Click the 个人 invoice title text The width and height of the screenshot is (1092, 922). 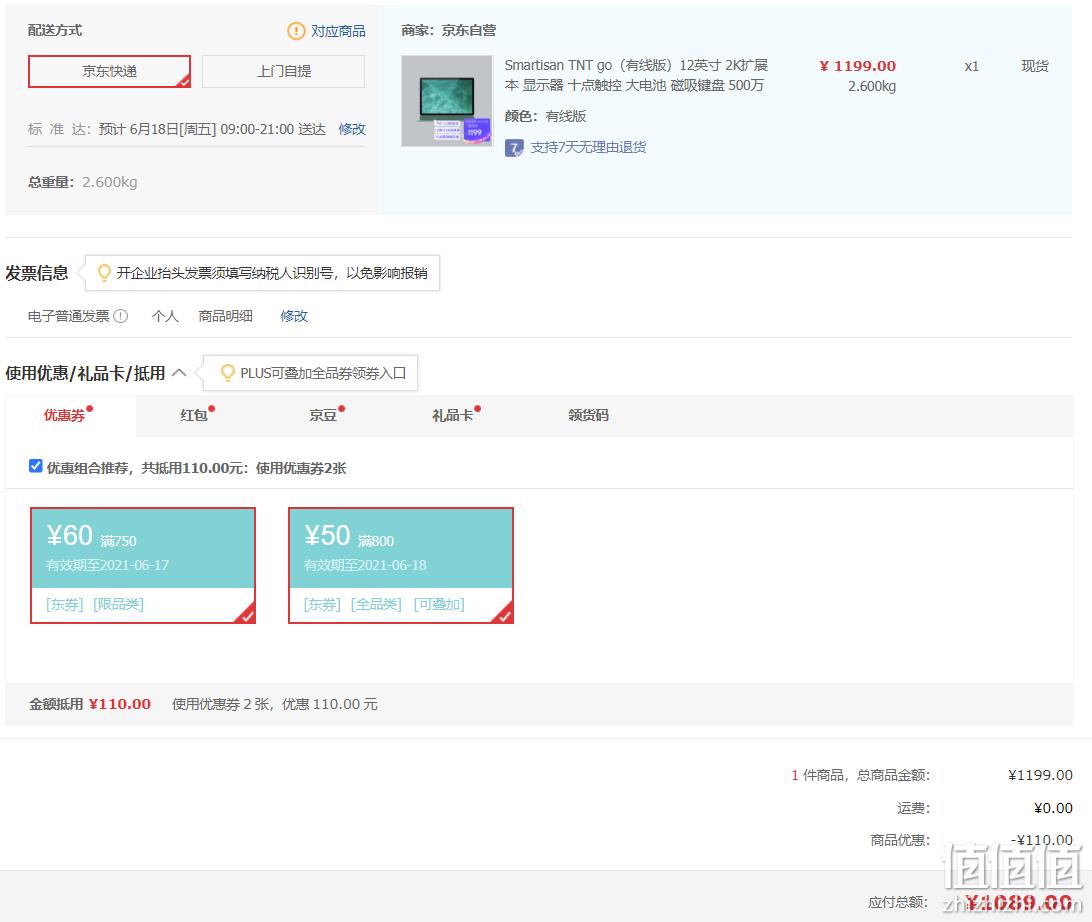tap(165, 316)
